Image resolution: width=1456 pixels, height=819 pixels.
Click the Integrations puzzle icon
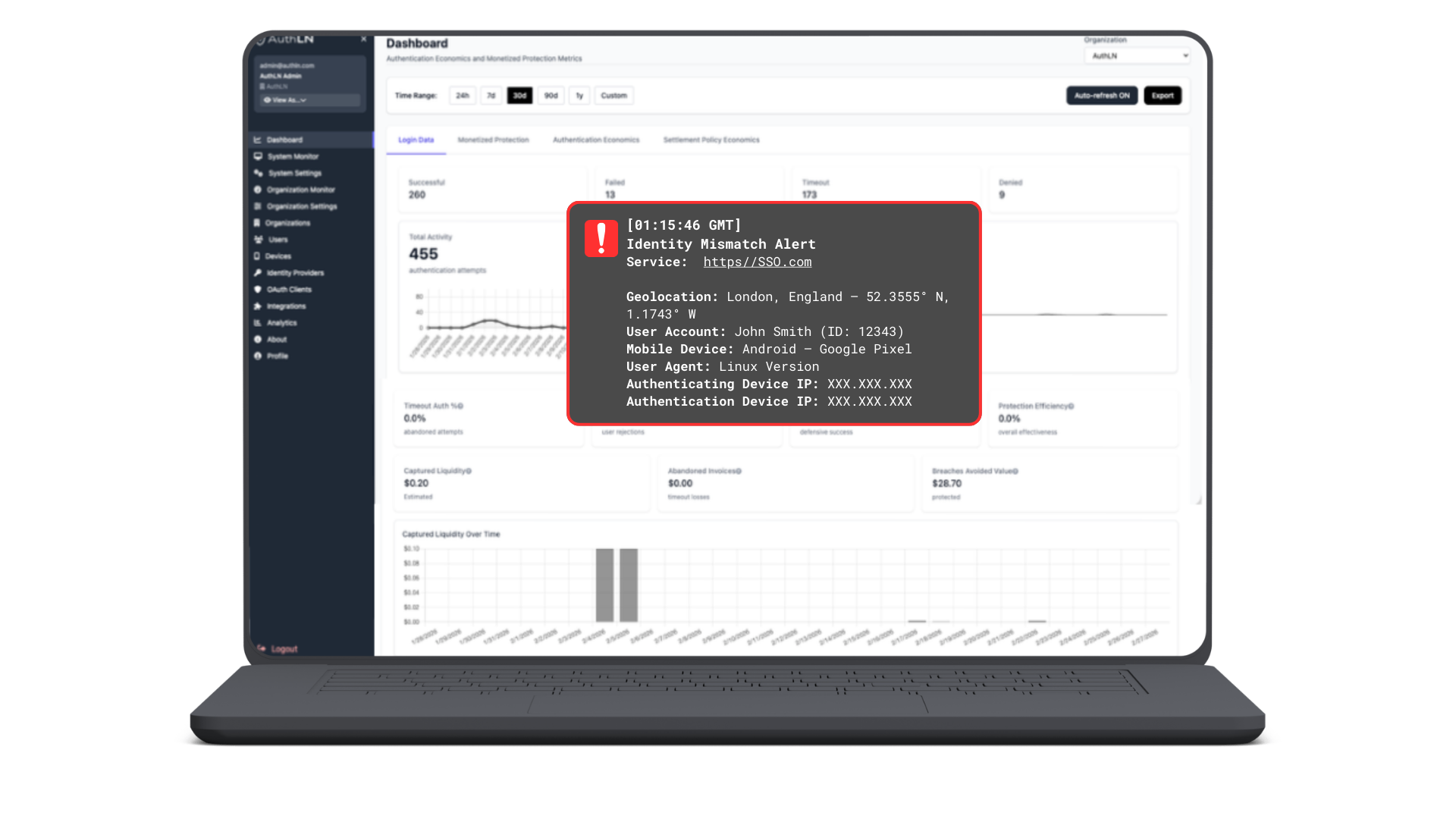coord(258,306)
